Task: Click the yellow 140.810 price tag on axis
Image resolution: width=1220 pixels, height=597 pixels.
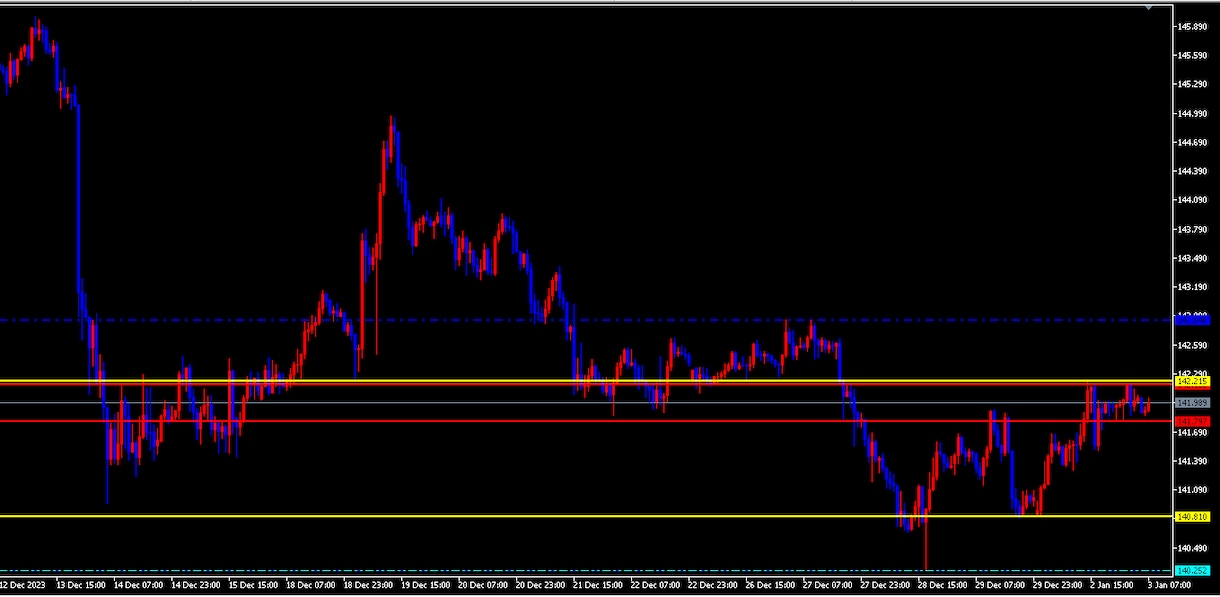Action: click(x=1193, y=517)
